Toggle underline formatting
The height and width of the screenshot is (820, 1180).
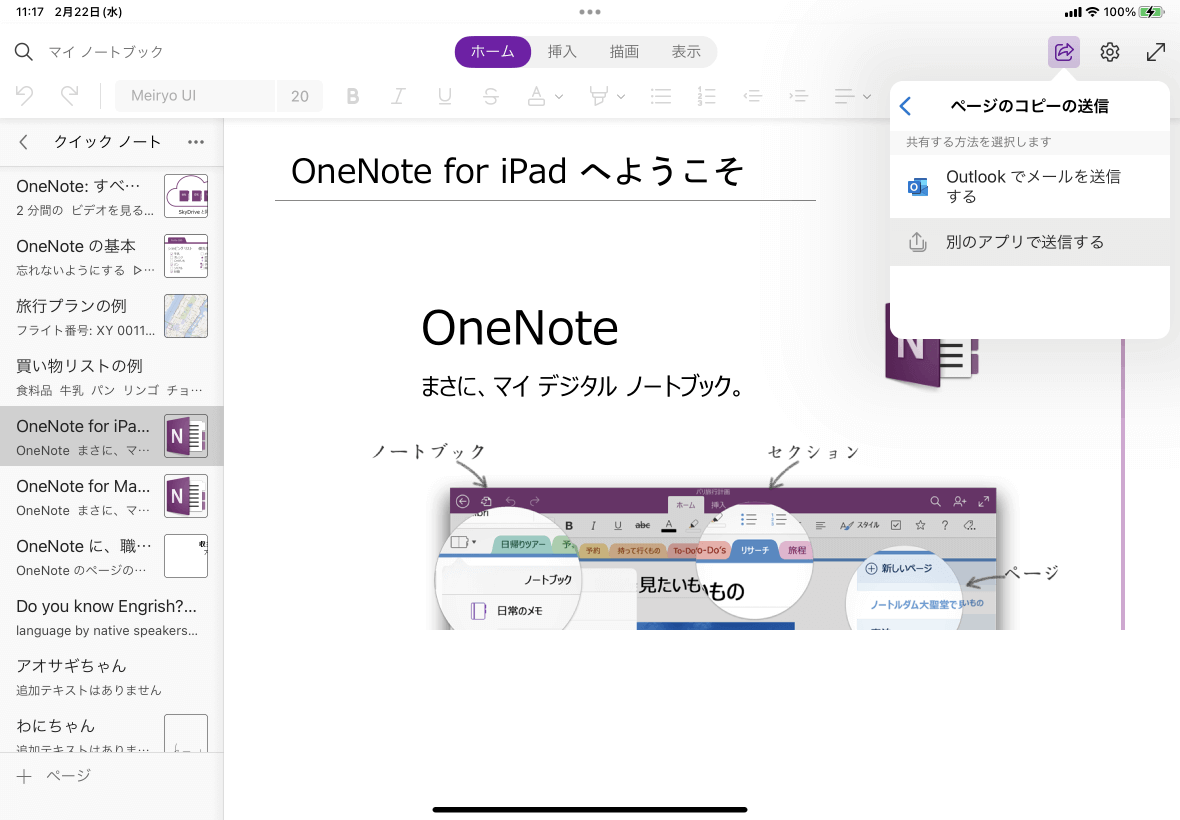445,96
